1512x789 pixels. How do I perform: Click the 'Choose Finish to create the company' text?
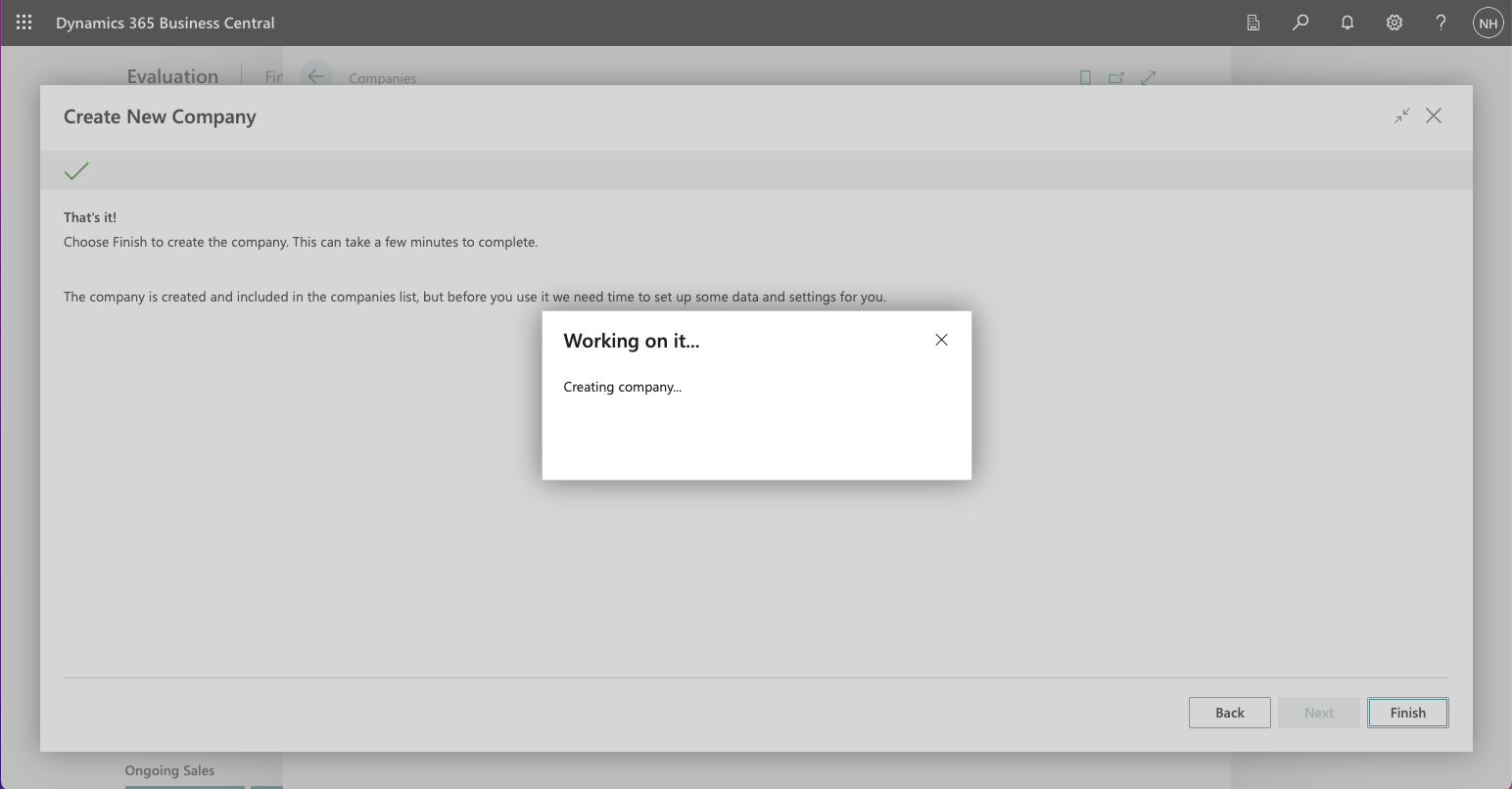(301, 242)
